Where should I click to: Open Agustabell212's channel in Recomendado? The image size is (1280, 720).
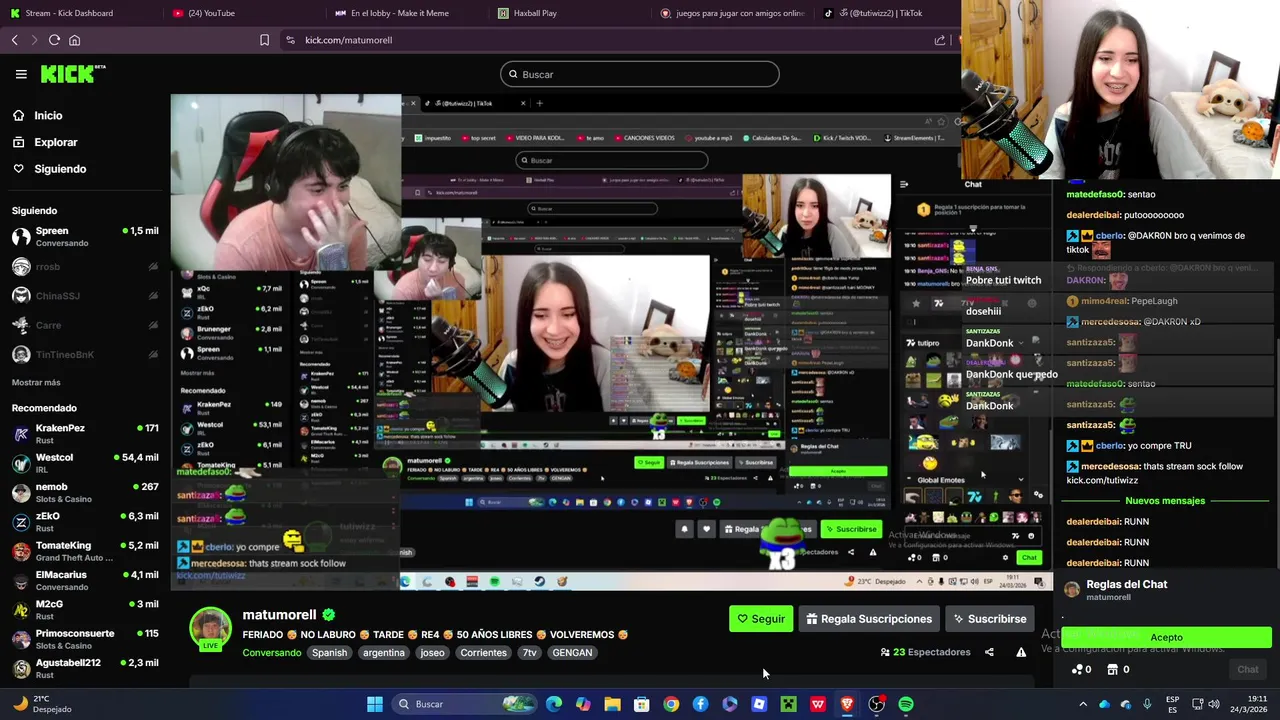85,668
